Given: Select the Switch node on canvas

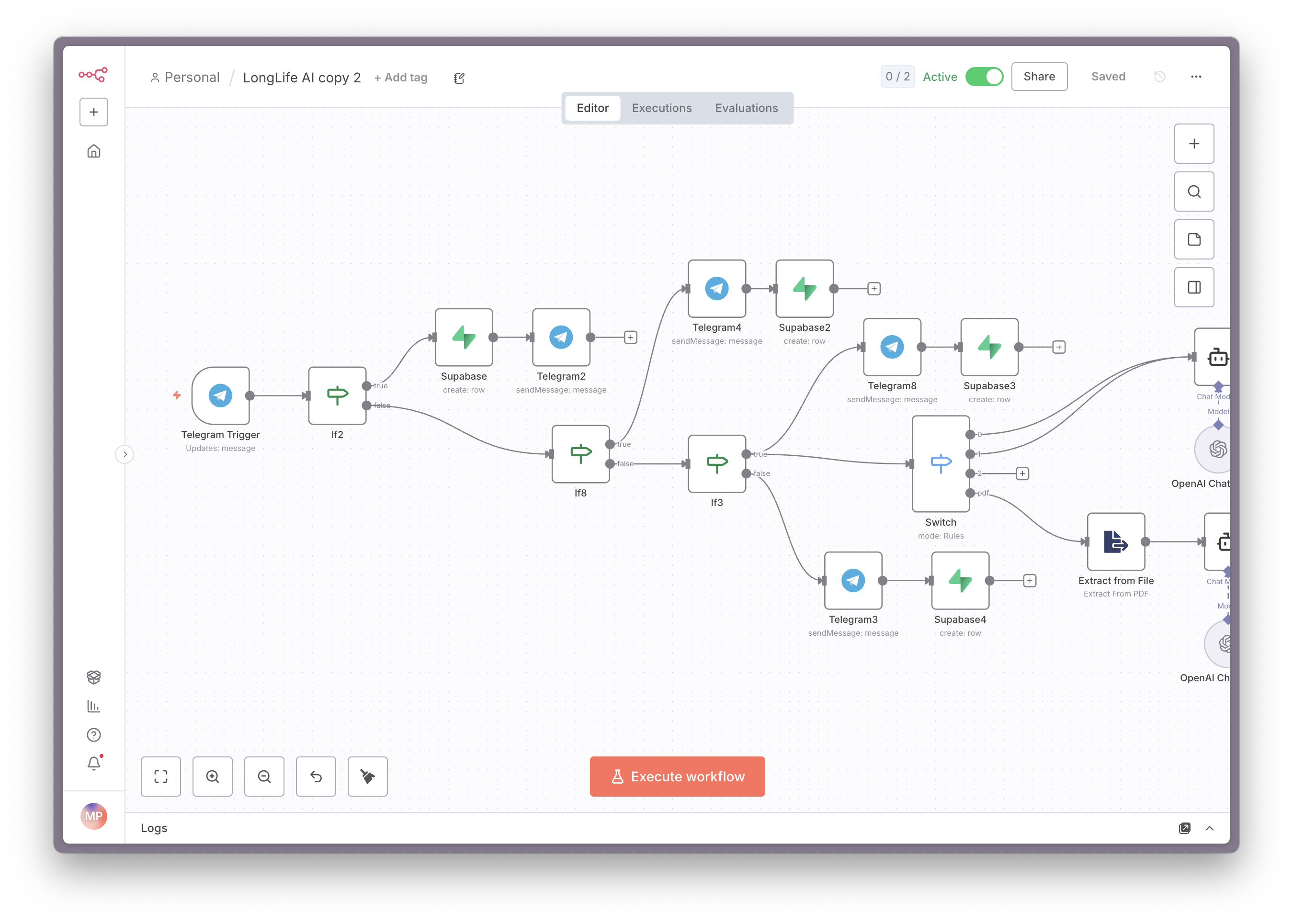Looking at the screenshot, I should click(940, 464).
